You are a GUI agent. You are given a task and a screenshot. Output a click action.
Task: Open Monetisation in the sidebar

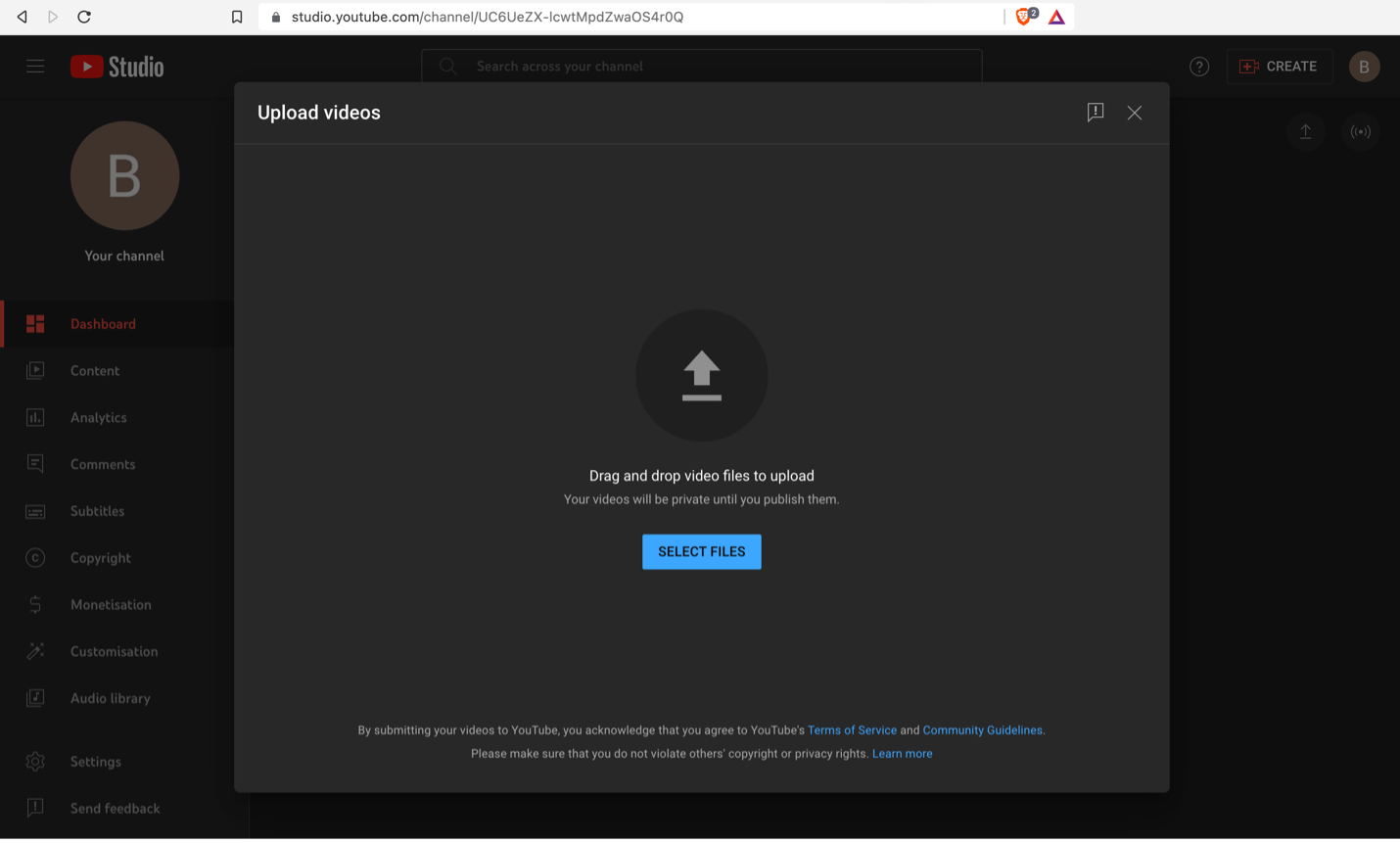(x=111, y=605)
